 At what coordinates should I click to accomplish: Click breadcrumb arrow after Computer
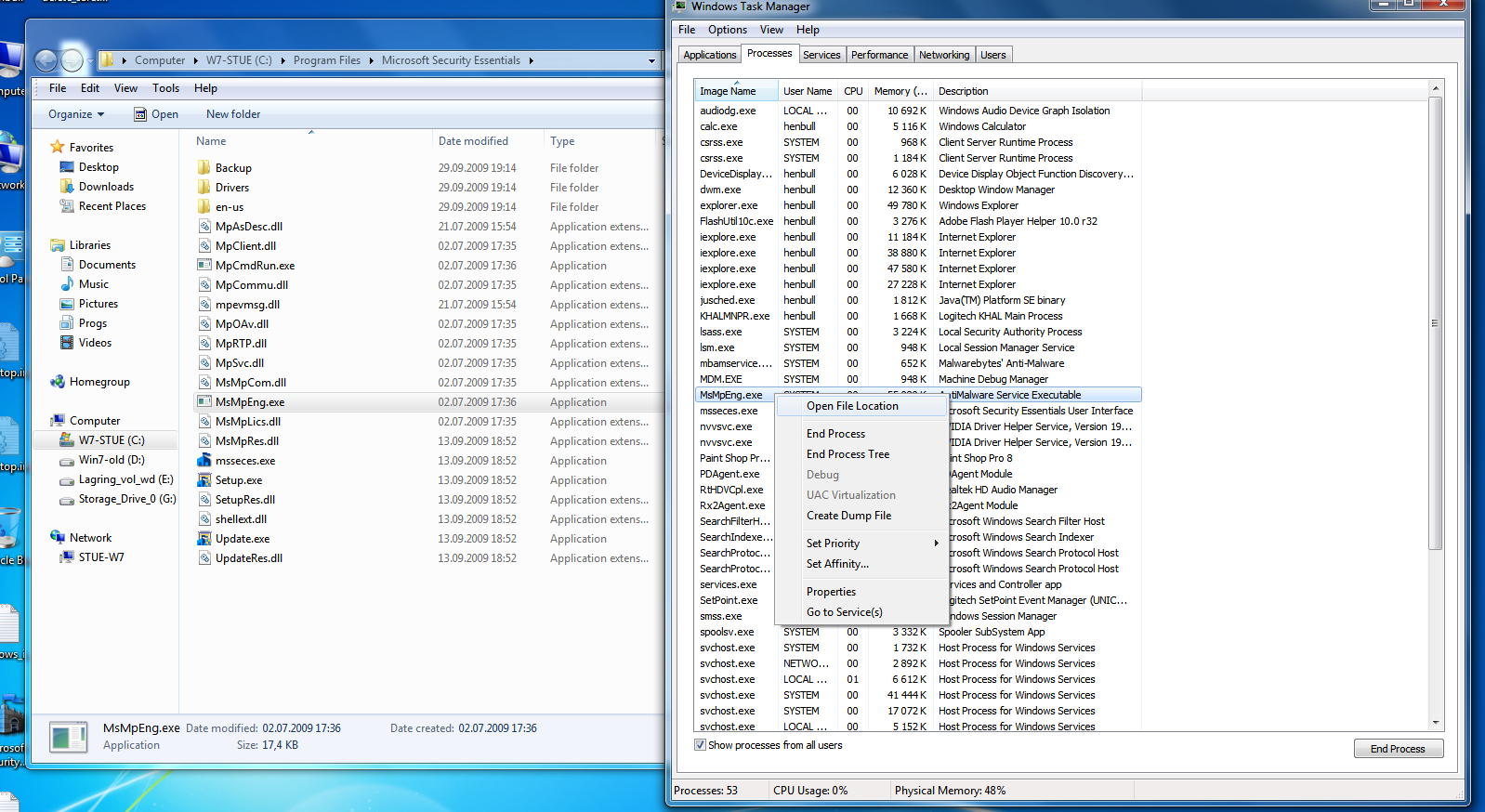point(195,60)
